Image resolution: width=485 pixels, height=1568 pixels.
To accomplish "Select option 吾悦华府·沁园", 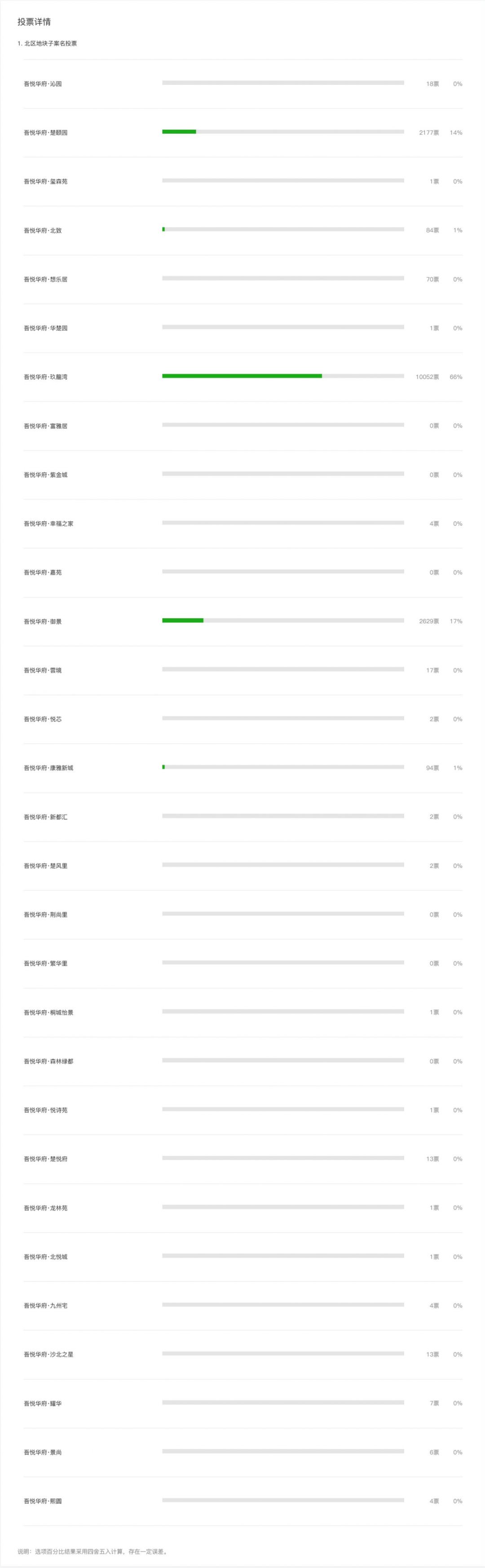I will (x=43, y=84).
